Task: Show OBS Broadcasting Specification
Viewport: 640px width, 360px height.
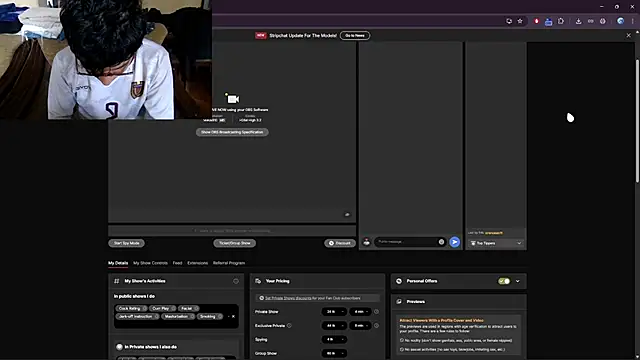Action: pos(232,132)
